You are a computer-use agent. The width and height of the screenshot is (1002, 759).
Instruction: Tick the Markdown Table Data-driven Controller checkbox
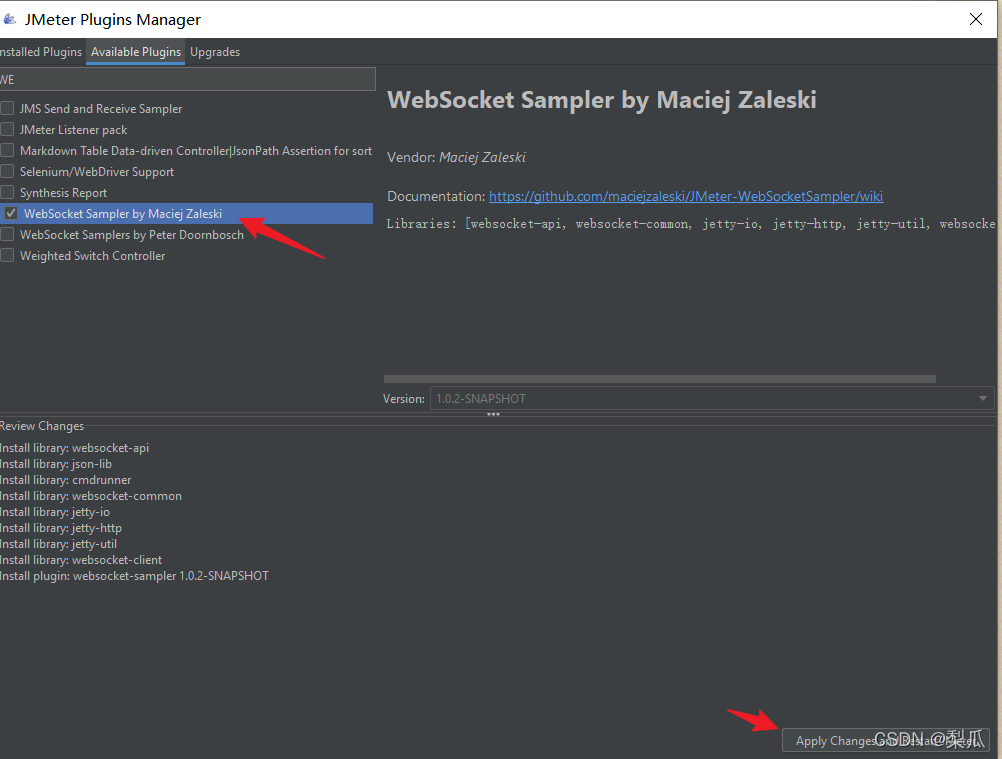[x=8, y=150]
